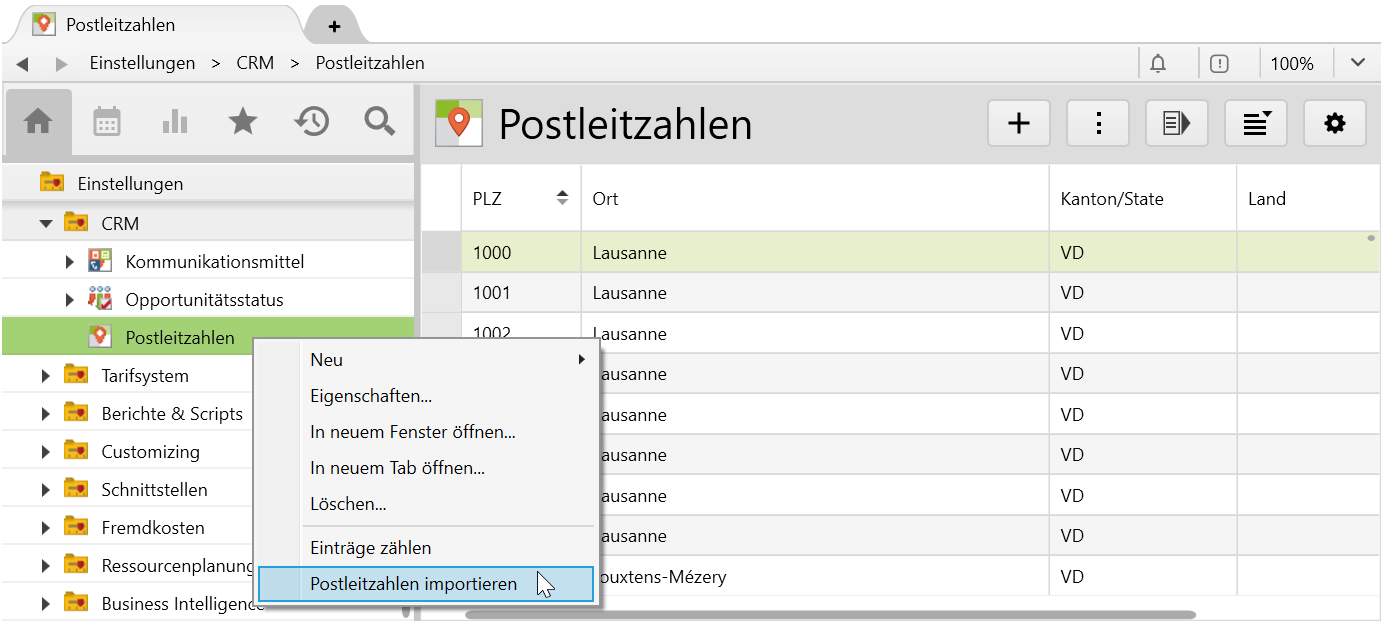Open a new tab with plus
1382x623 pixels.
pos(334,26)
